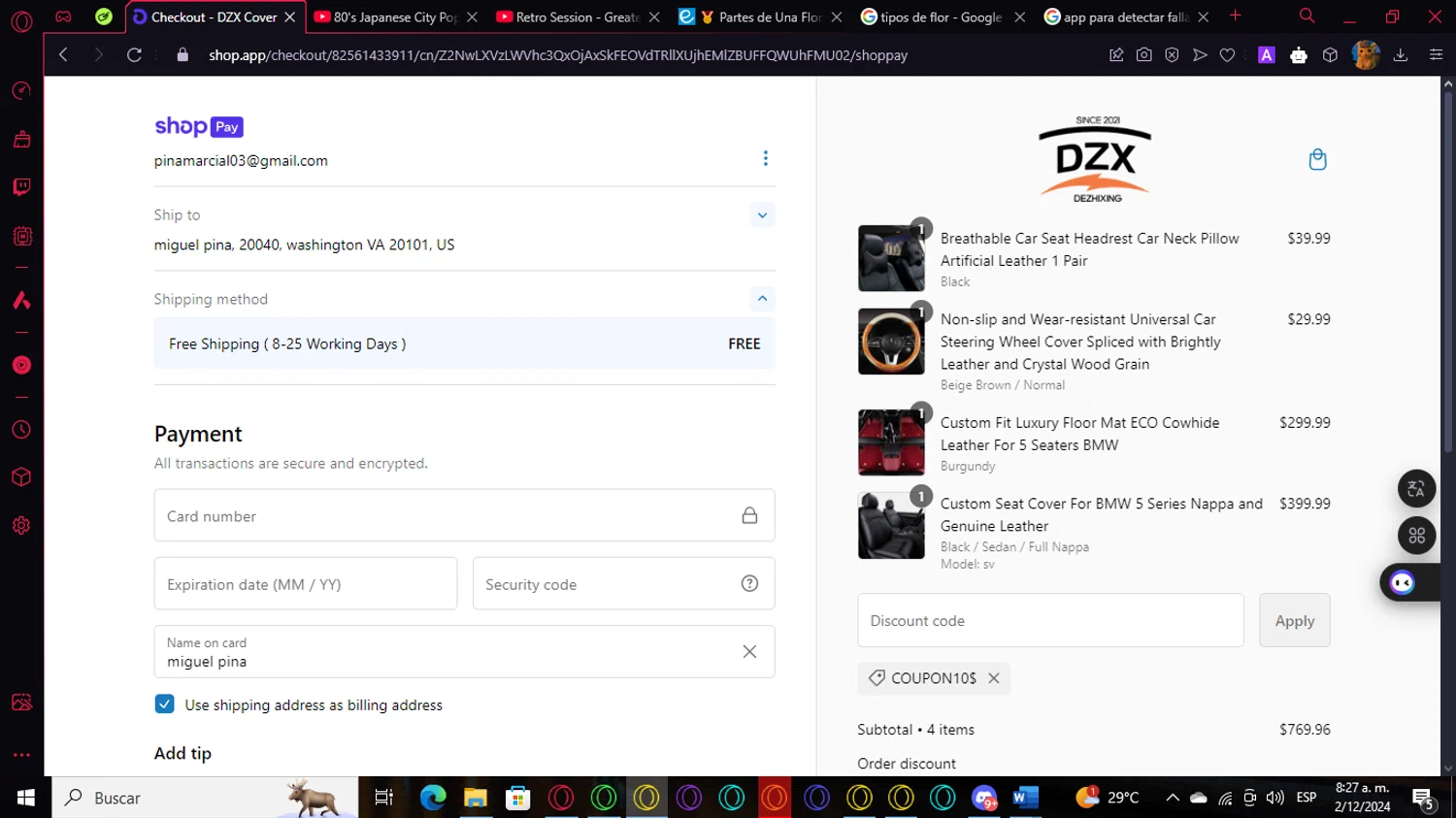Focus the Expiration date field

tap(306, 583)
